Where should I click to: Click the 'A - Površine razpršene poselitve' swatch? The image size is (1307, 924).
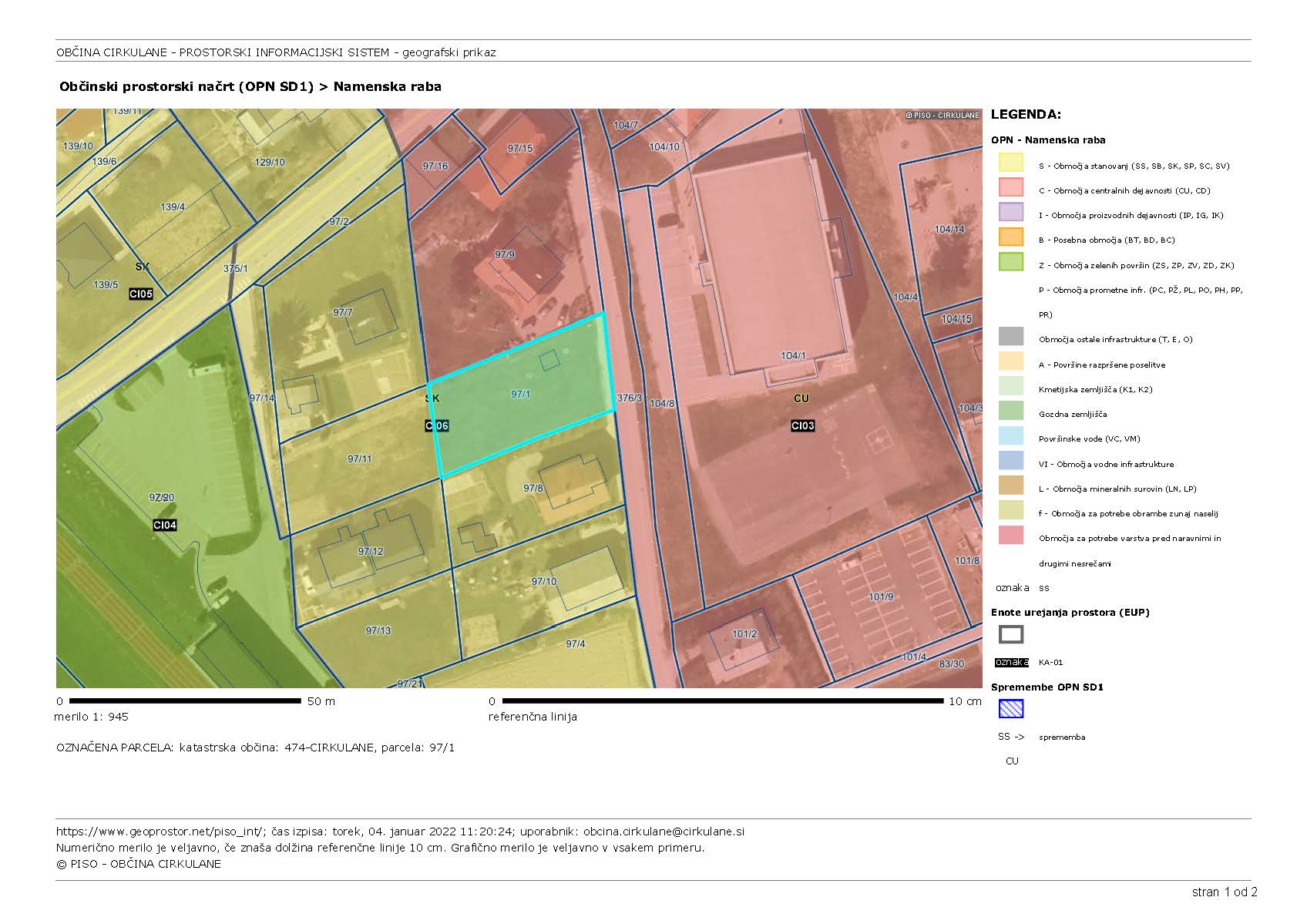pyautogui.click(x=1011, y=361)
